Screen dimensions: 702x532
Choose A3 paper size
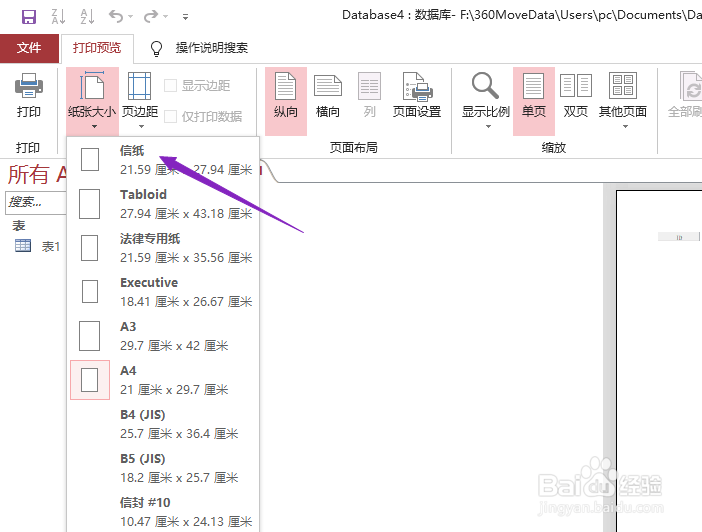point(164,336)
